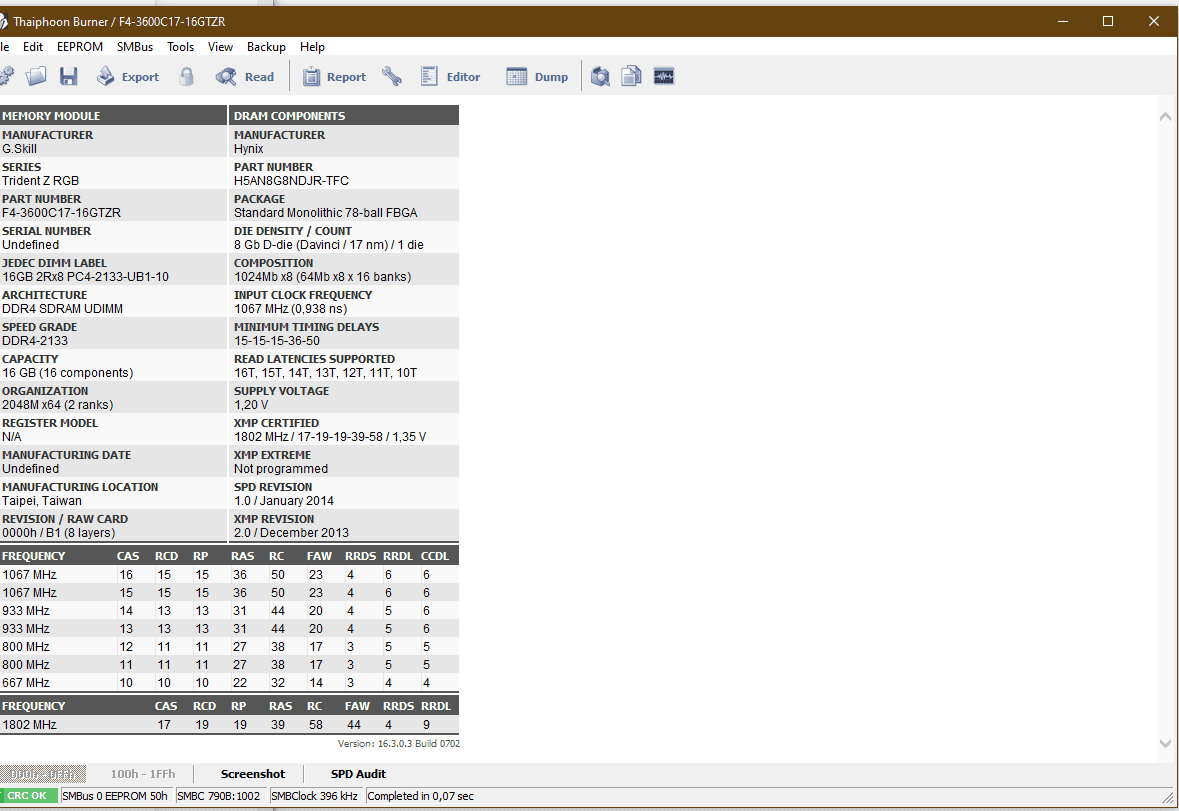The image size is (1179, 811).
Task: Open the Tools menu
Action: coord(180,47)
